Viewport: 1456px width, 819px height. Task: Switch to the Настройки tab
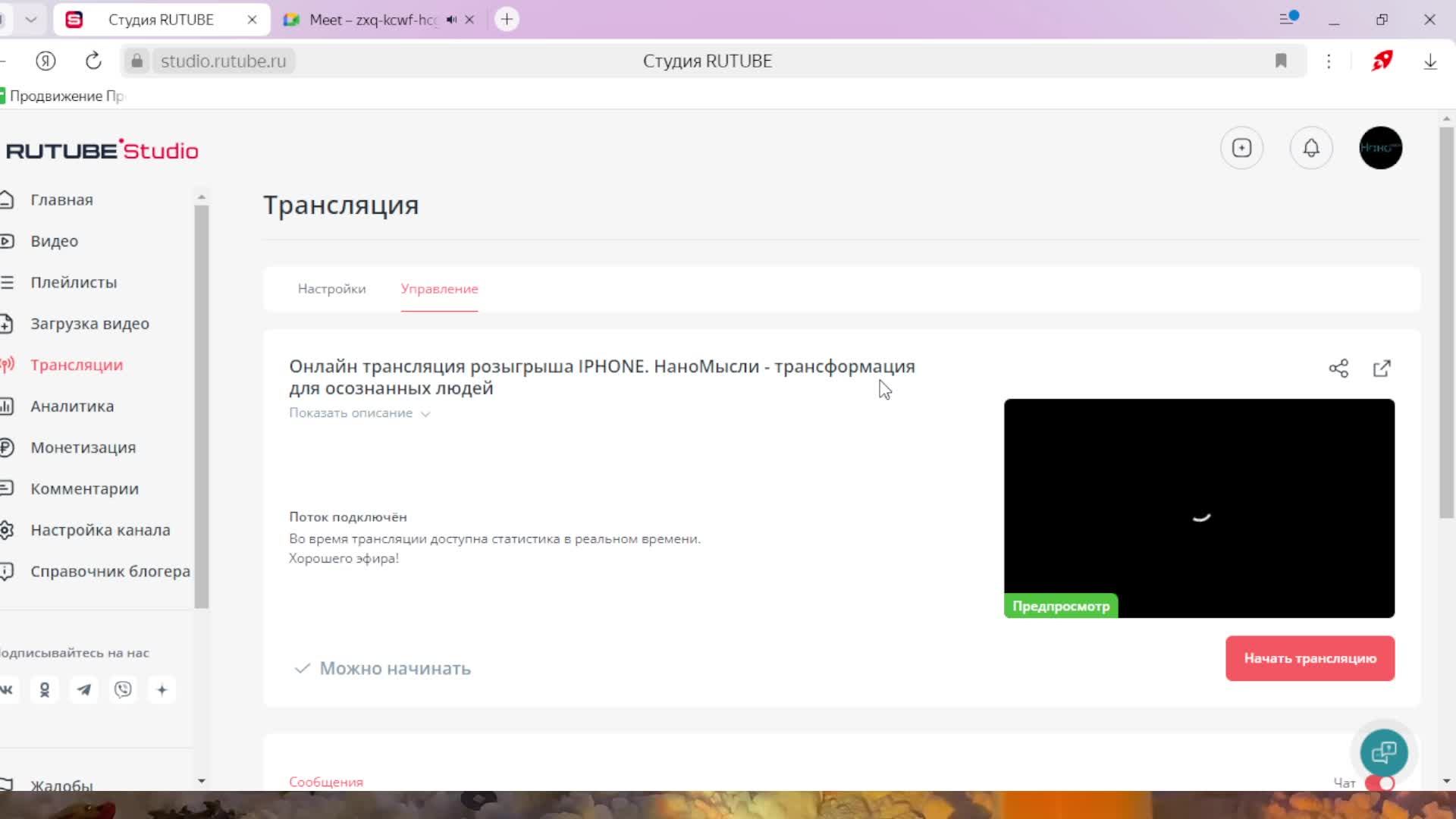[331, 289]
